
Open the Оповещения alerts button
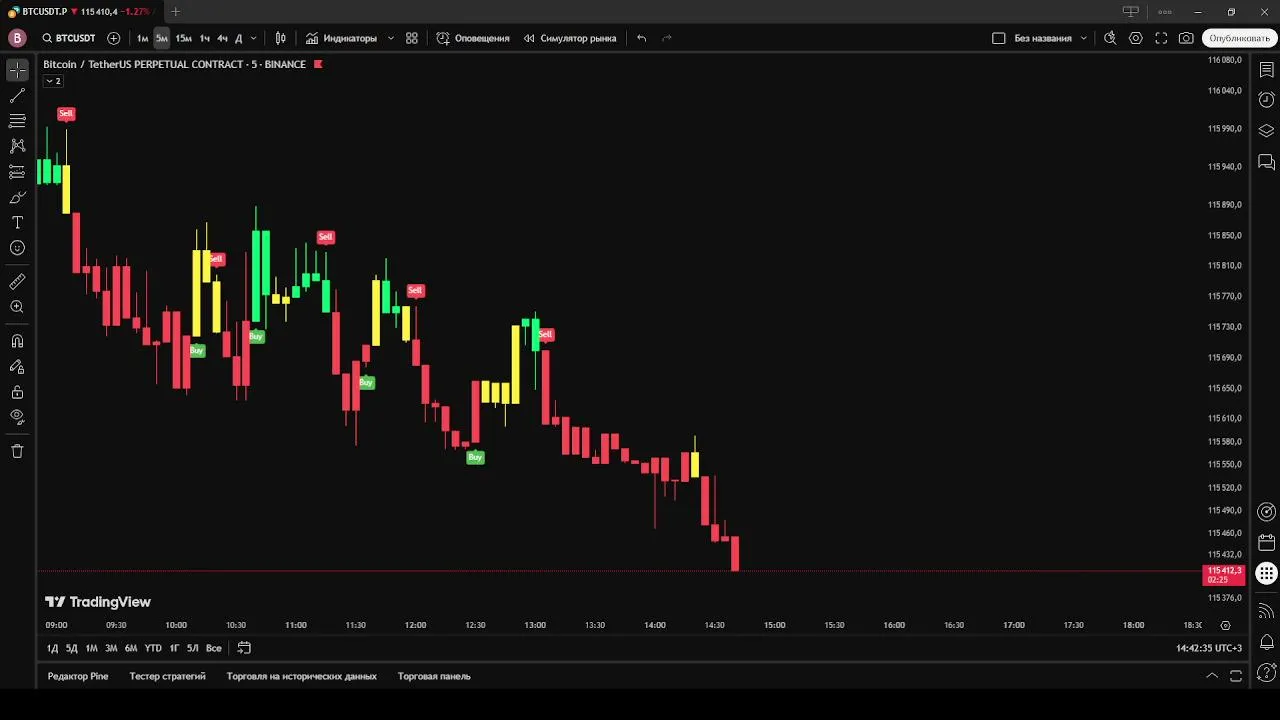473,38
